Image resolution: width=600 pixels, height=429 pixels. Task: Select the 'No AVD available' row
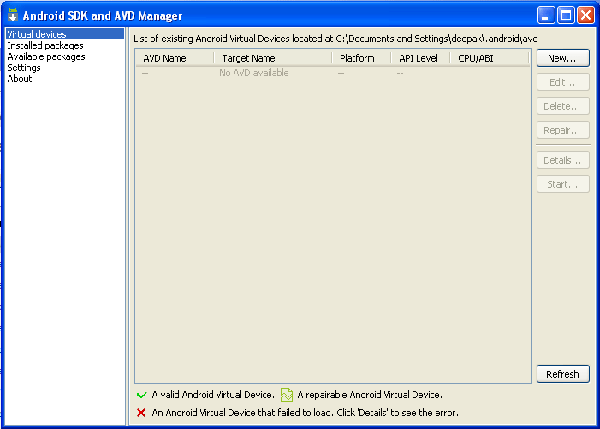[x=333, y=73]
